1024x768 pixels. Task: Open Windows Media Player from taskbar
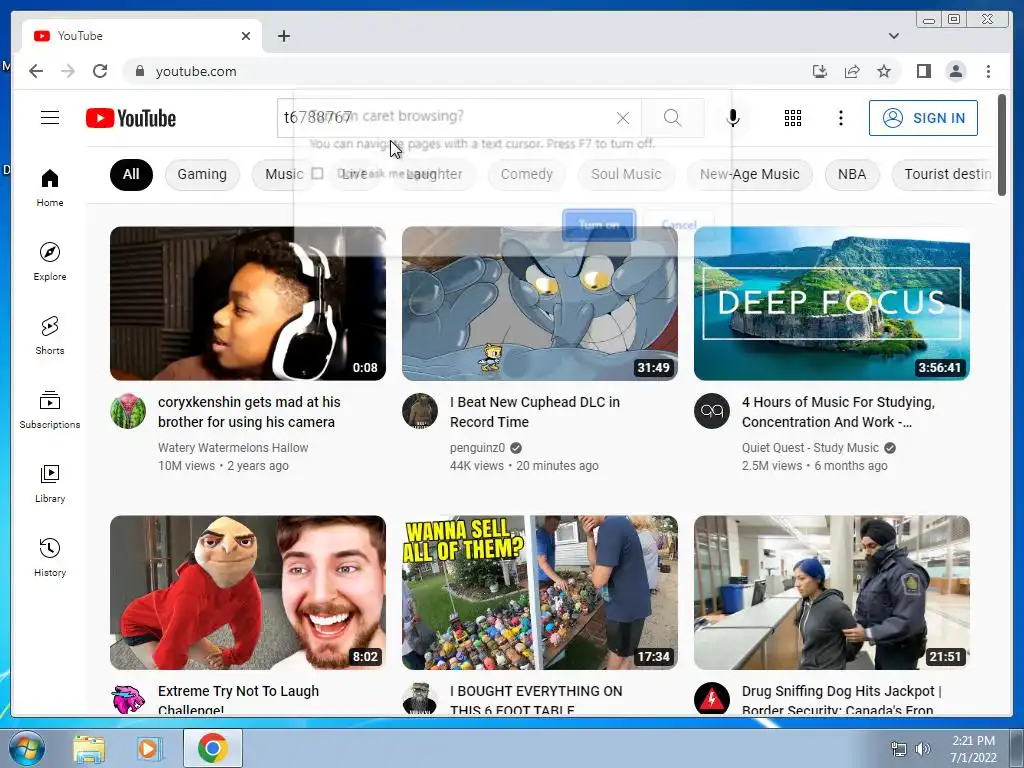pos(148,748)
